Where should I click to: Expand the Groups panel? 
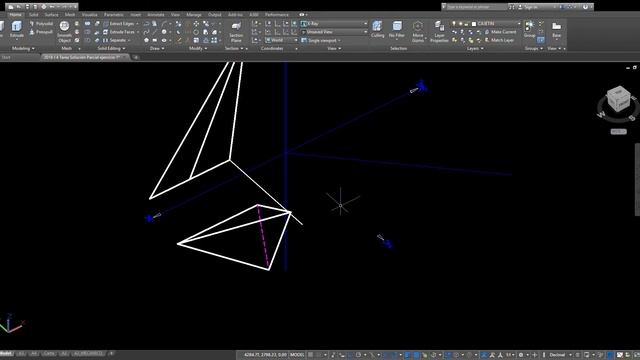(533, 49)
